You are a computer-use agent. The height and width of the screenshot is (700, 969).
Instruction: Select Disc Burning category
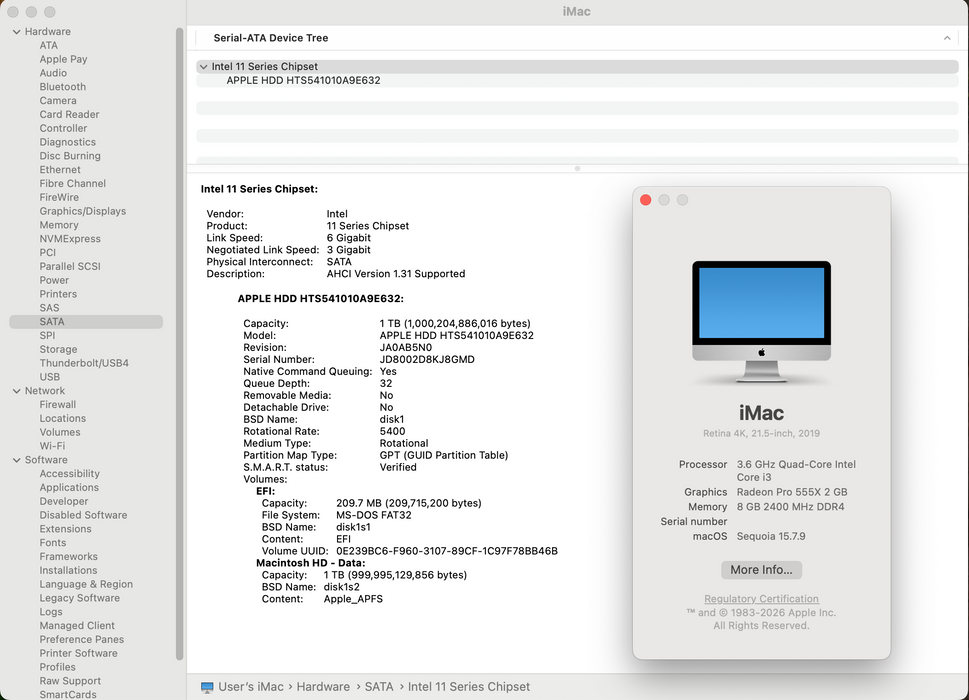(x=70, y=156)
